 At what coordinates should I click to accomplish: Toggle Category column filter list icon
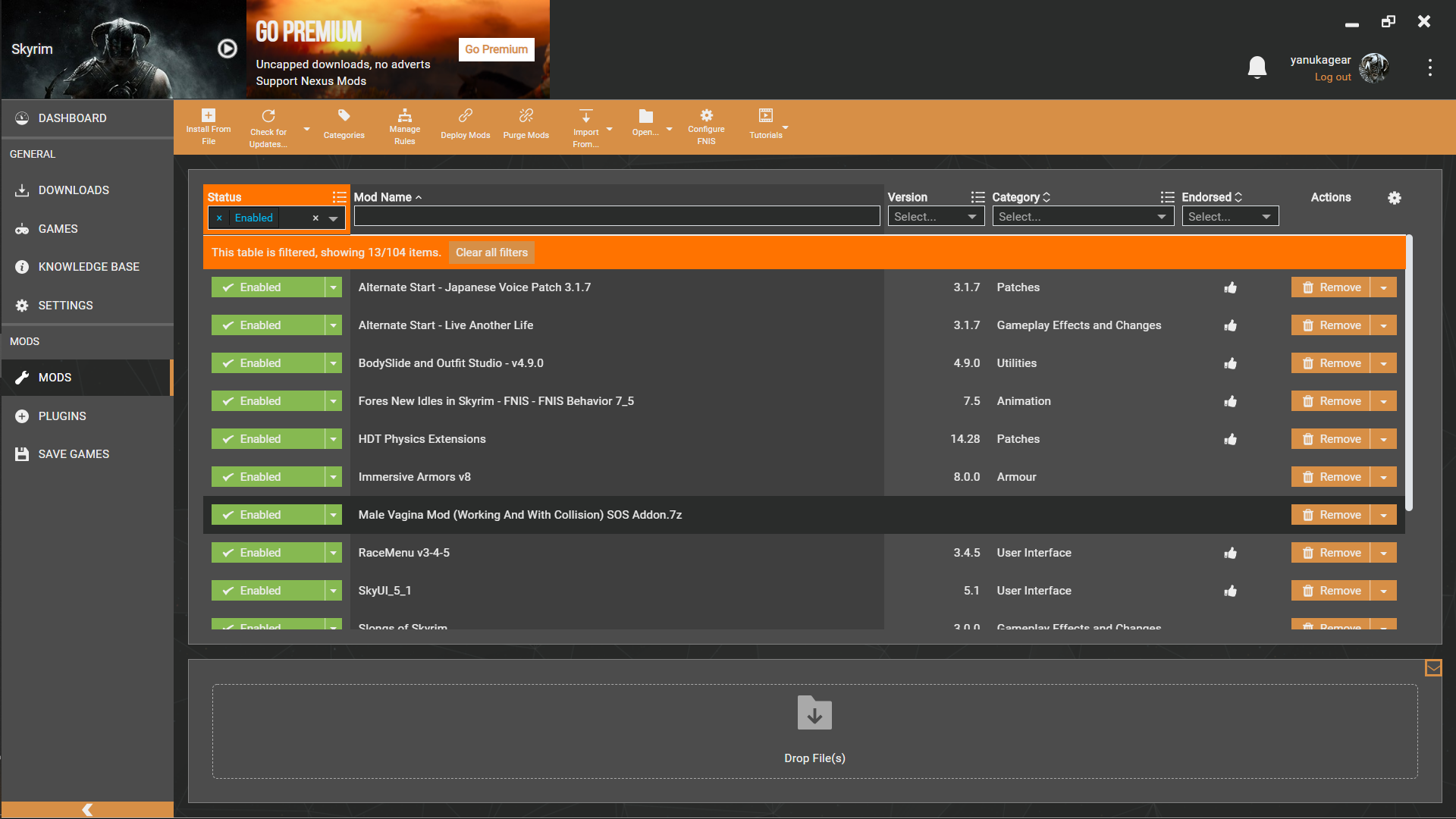[1167, 197]
